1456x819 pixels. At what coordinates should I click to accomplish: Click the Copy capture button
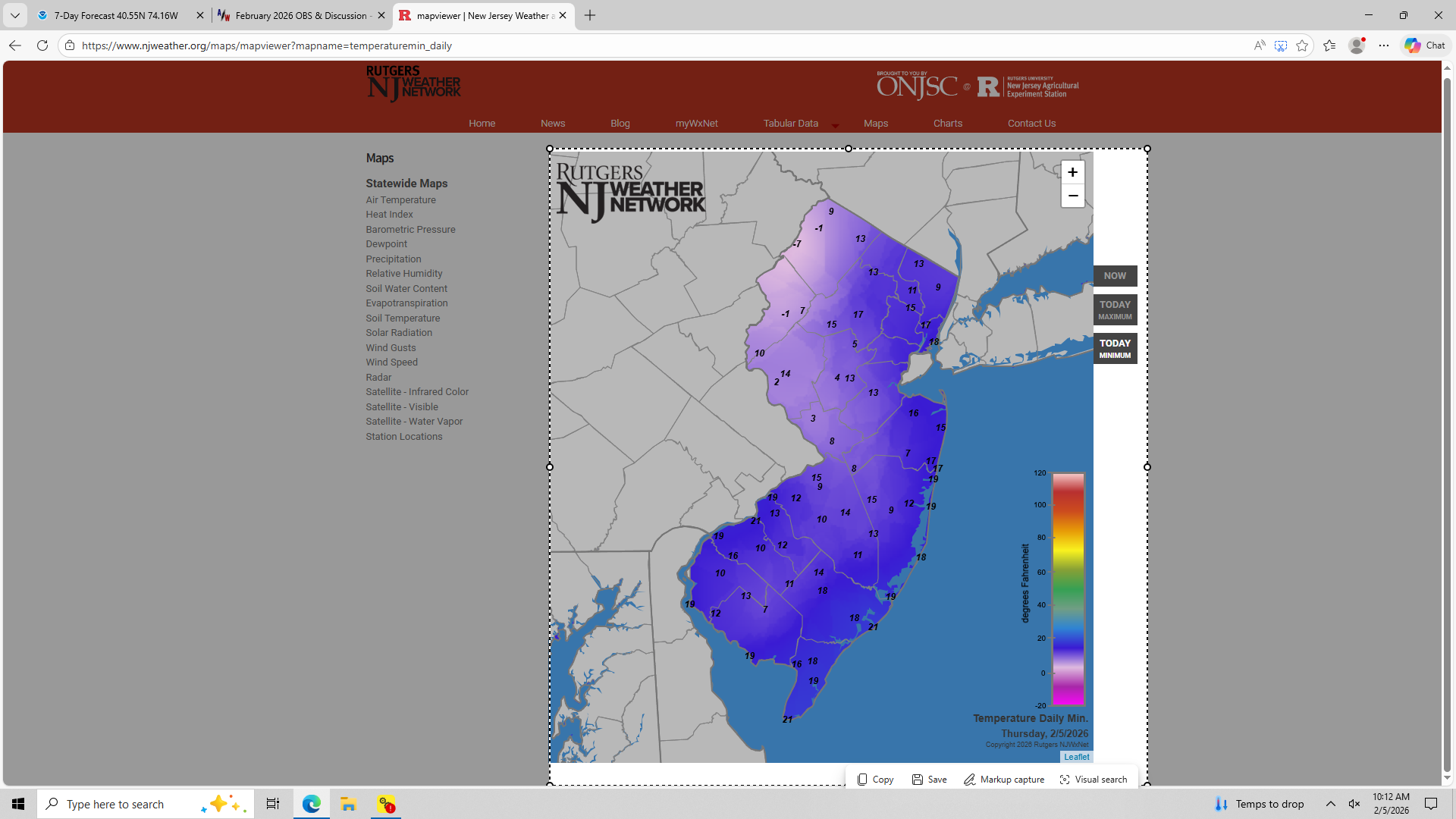pyautogui.click(x=875, y=780)
